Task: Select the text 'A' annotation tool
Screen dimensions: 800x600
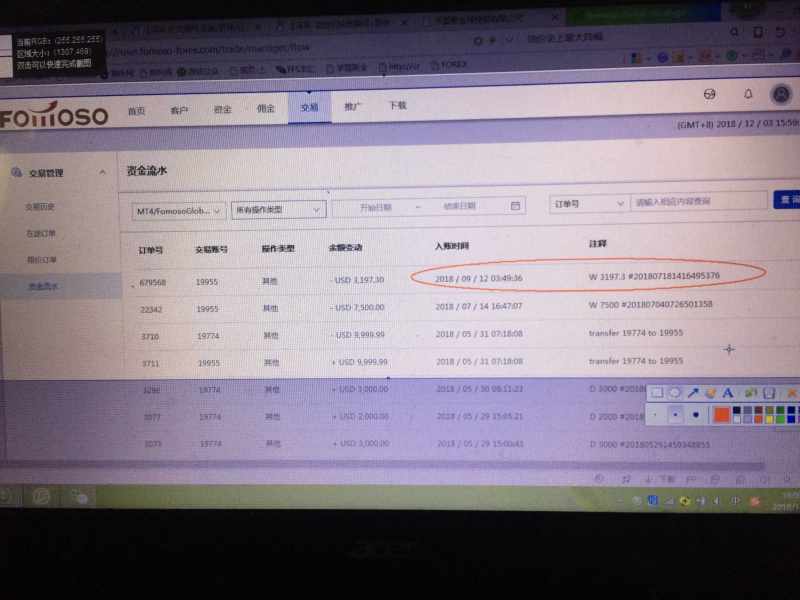Action: pyautogui.click(x=728, y=393)
